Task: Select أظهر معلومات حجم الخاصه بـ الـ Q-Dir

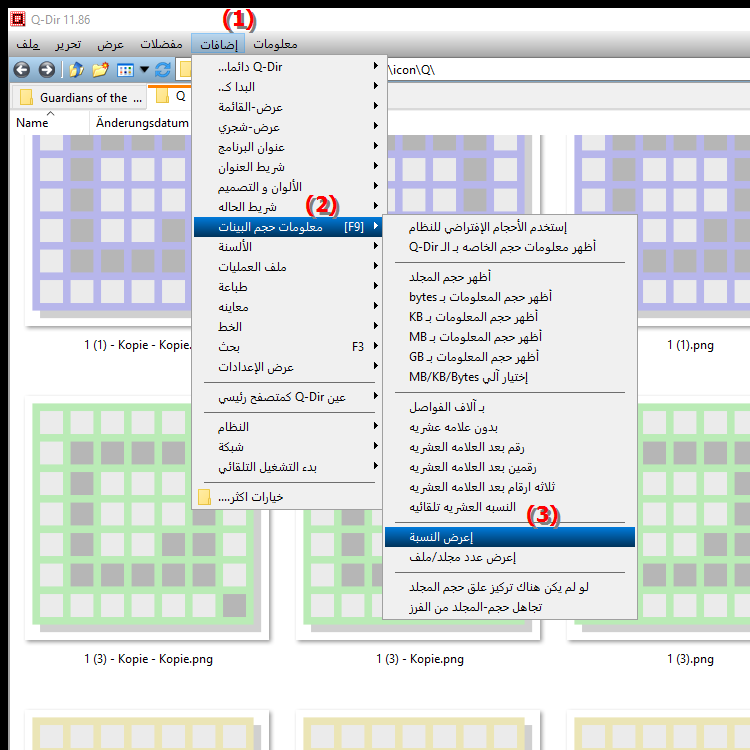Action: 510,247
